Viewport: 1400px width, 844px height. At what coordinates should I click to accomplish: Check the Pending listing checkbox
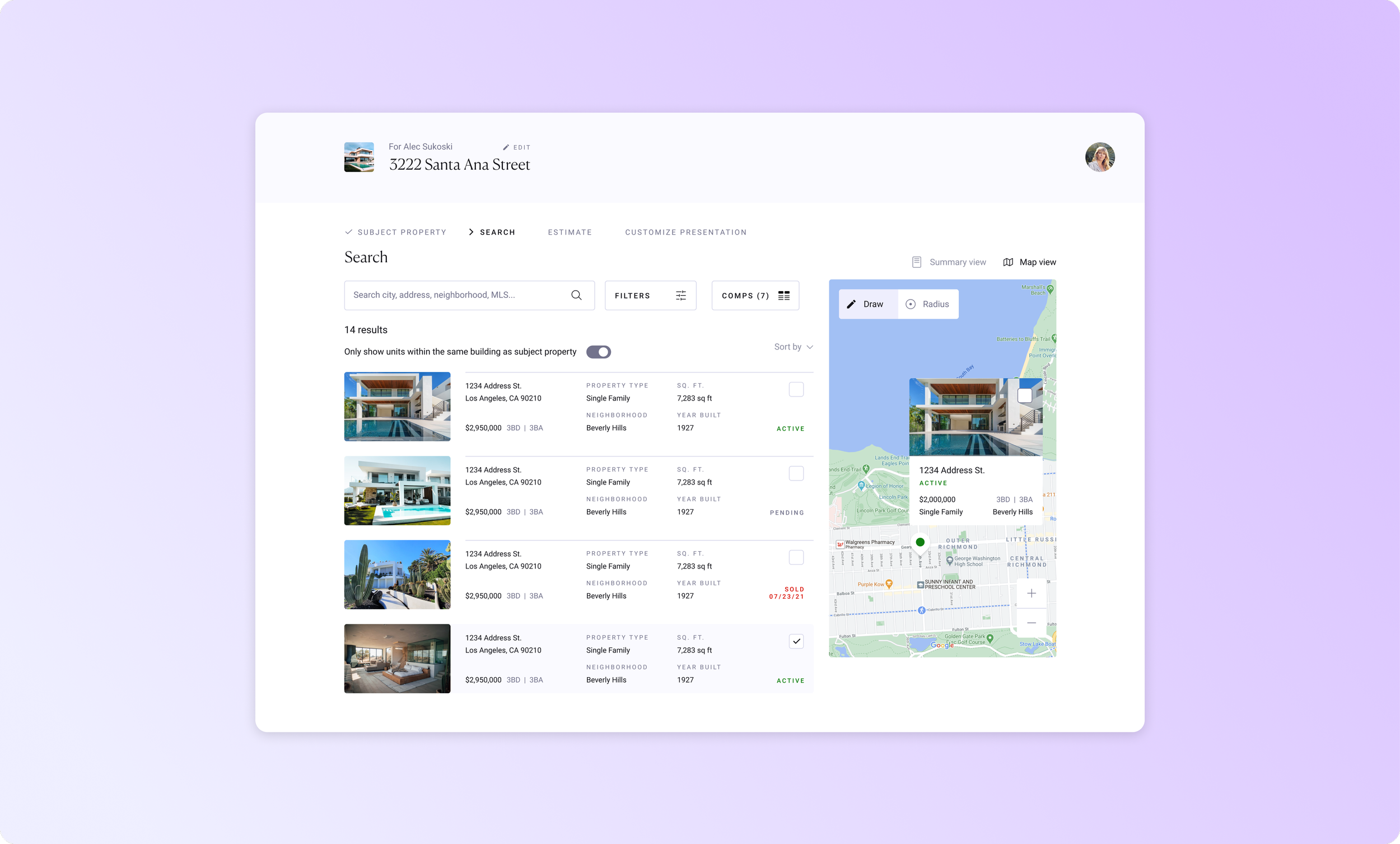pyautogui.click(x=796, y=473)
